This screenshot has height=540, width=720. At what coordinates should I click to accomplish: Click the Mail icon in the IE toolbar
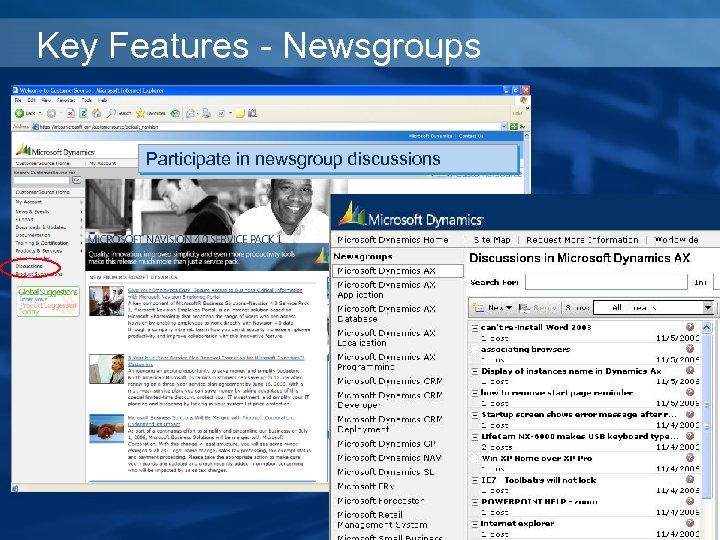(190, 113)
